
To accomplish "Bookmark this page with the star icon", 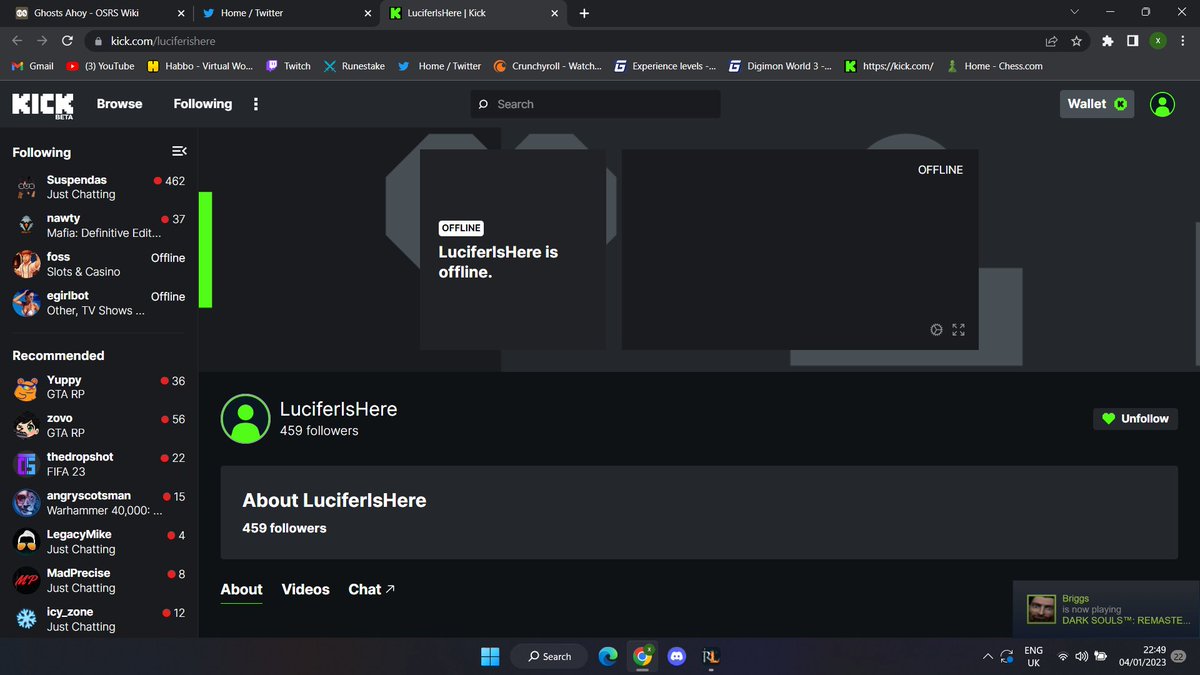I will (1076, 41).
